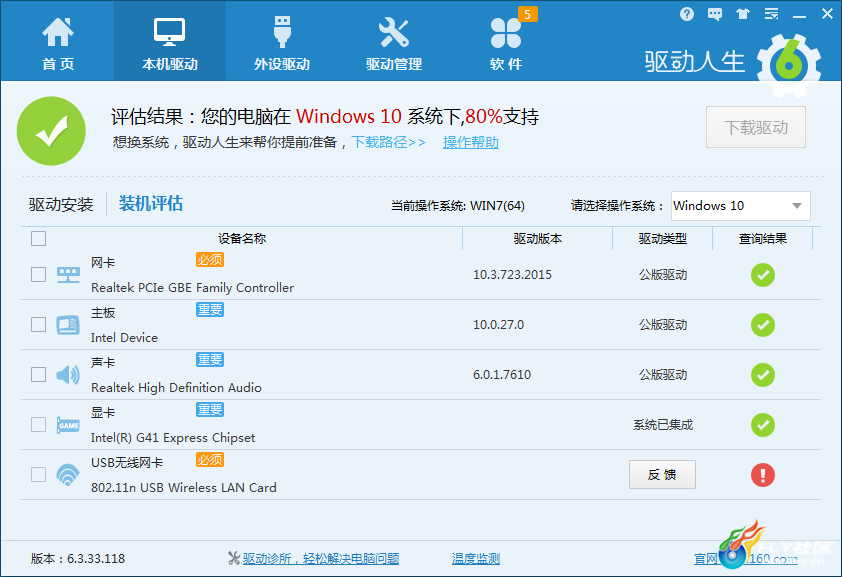This screenshot has width=842, height=577.
Task: Click the 必须 tag on 网卡 row
Action: point(210,260)
